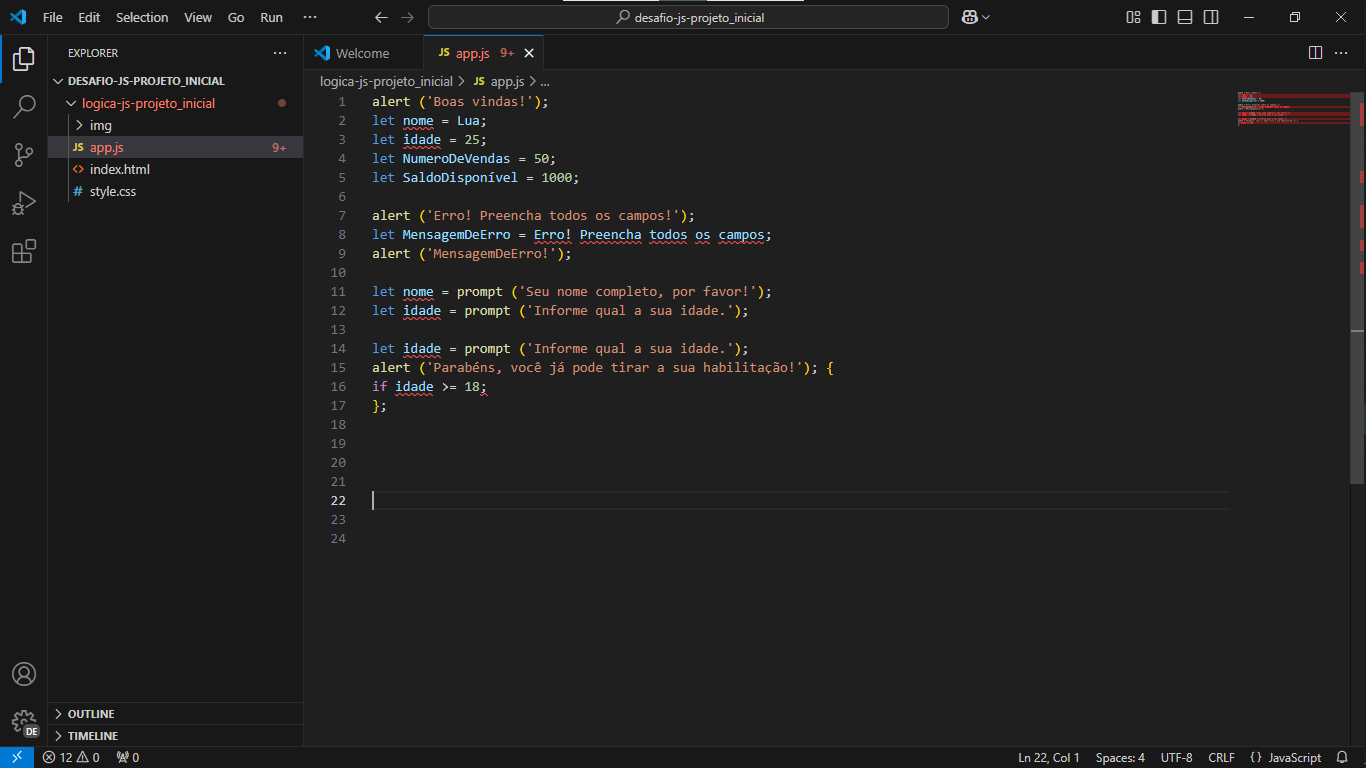Open the Search view in activity bar

pos(24,106)
